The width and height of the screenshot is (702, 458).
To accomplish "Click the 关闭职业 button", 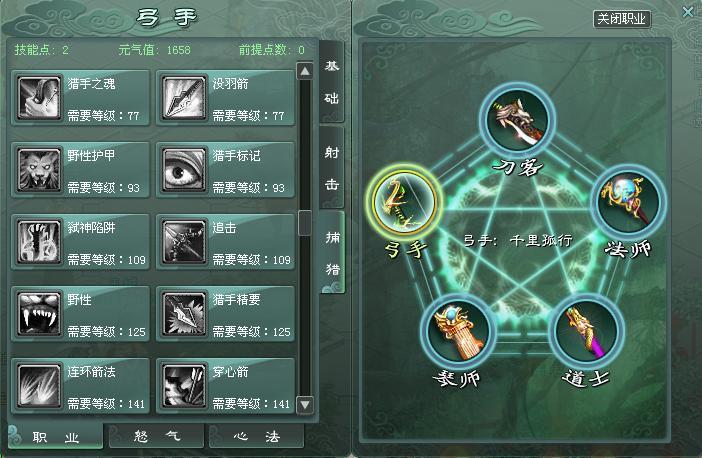I will (x=621, y=19).
